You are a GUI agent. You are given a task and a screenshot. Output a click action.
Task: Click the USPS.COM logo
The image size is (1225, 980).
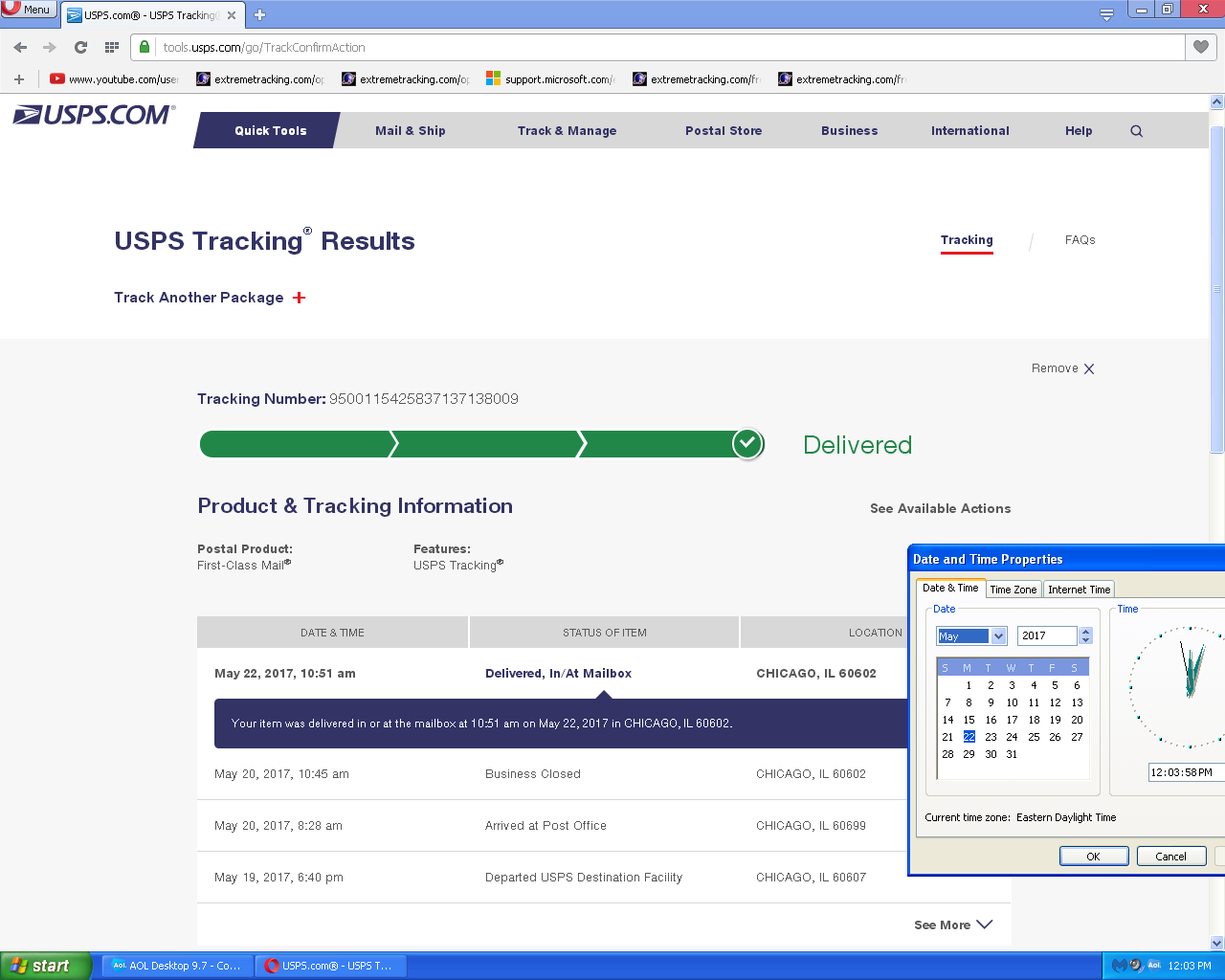94,116
